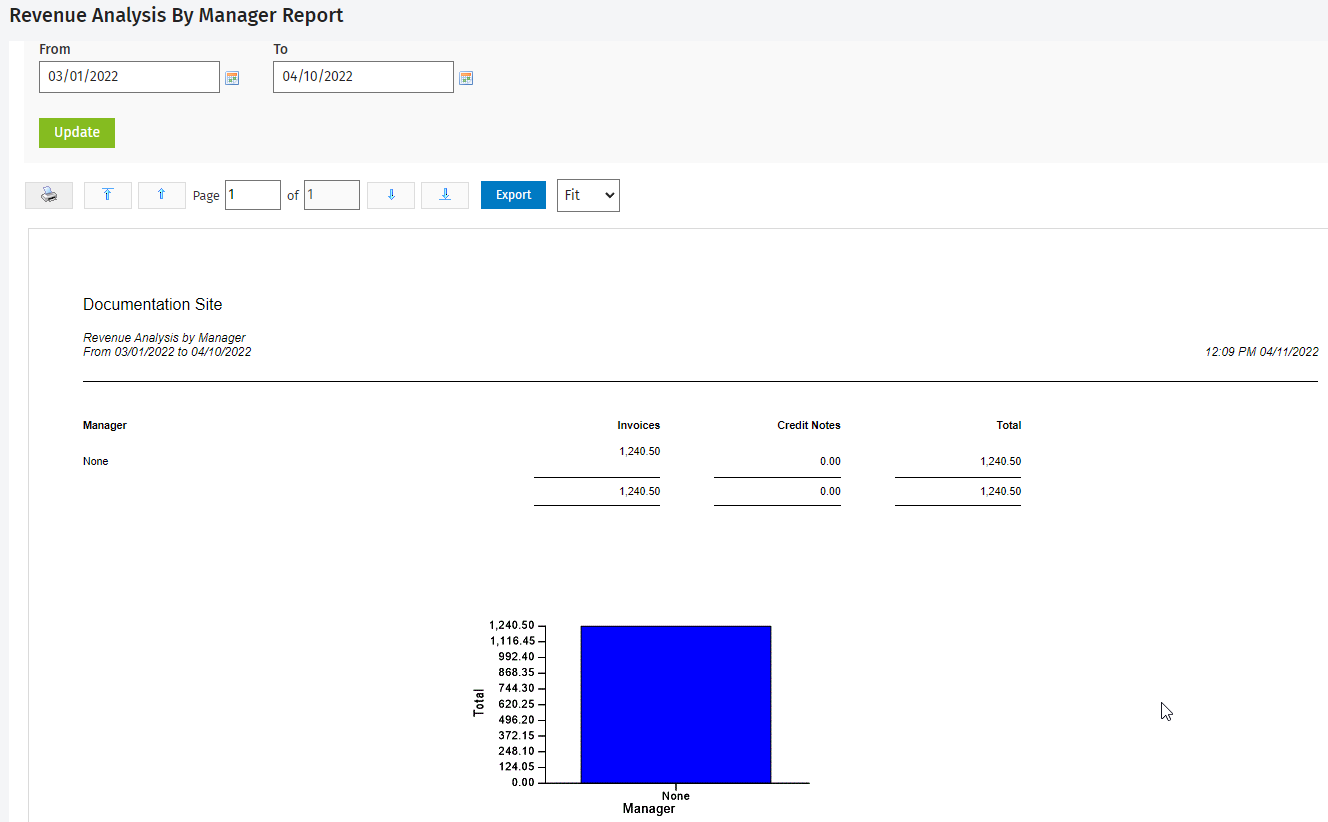The image size is (1328, 822).
Task: Click the report date range subtitle text
Action: (x=167, y=352)
